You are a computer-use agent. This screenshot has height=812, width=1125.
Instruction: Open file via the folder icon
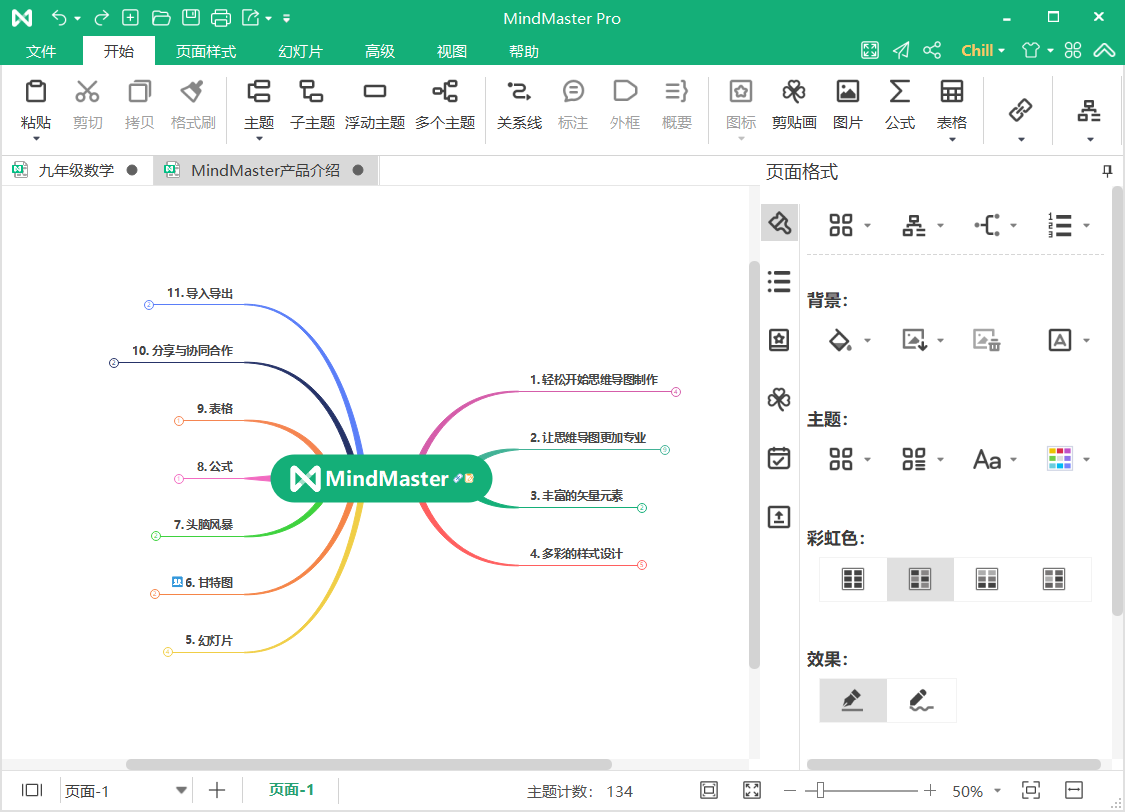point(161,18)
